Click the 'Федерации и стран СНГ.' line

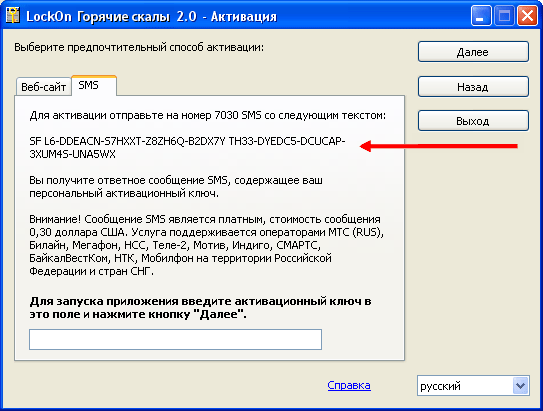pyautogui.click(x=91, y=271)
